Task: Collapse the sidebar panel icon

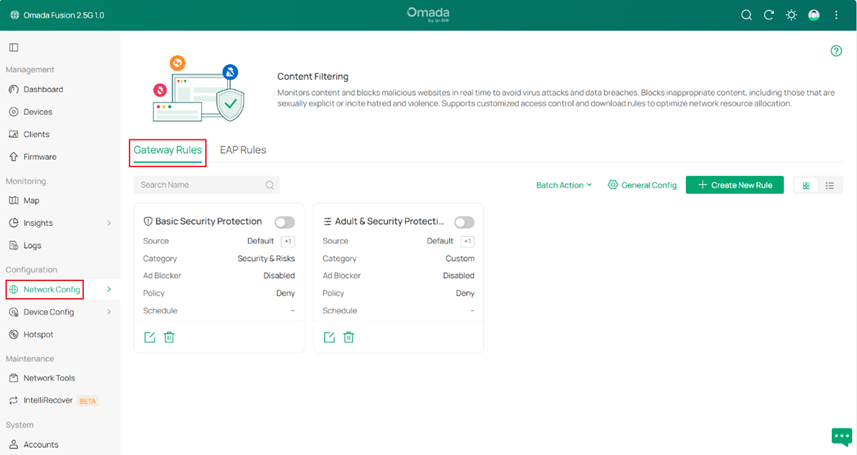Action: click(14, 47)
